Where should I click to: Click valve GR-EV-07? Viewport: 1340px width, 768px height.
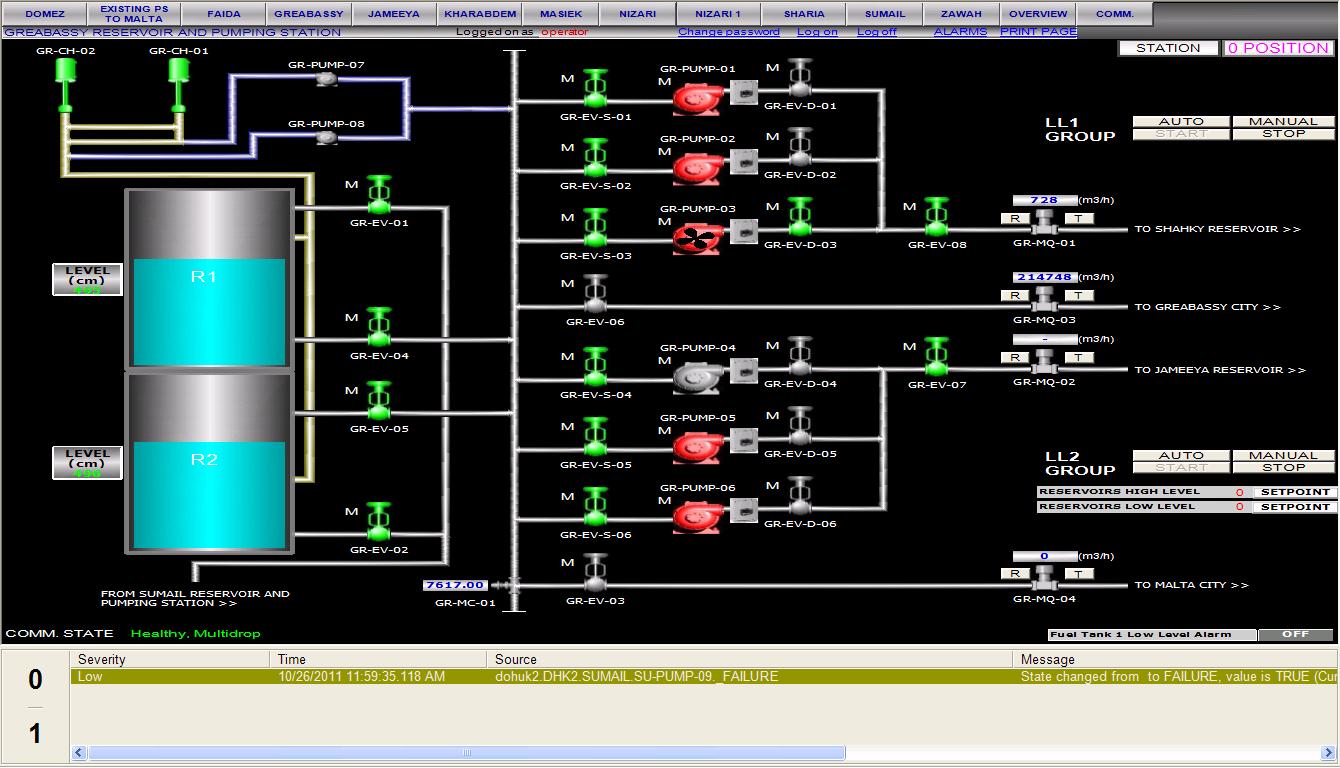(936, 358)
